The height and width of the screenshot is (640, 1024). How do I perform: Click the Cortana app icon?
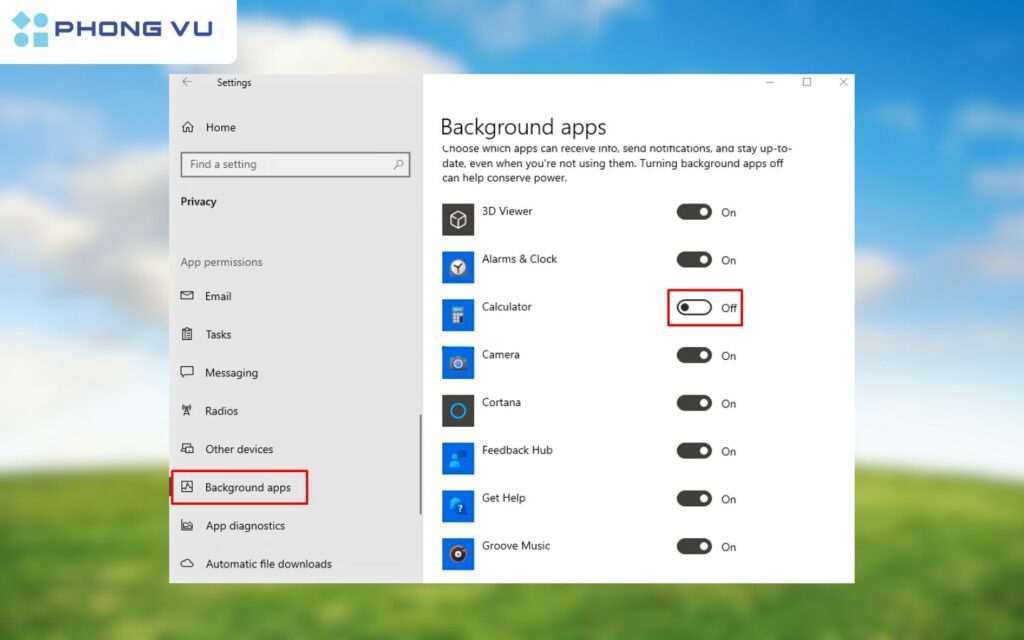point(457,410)
